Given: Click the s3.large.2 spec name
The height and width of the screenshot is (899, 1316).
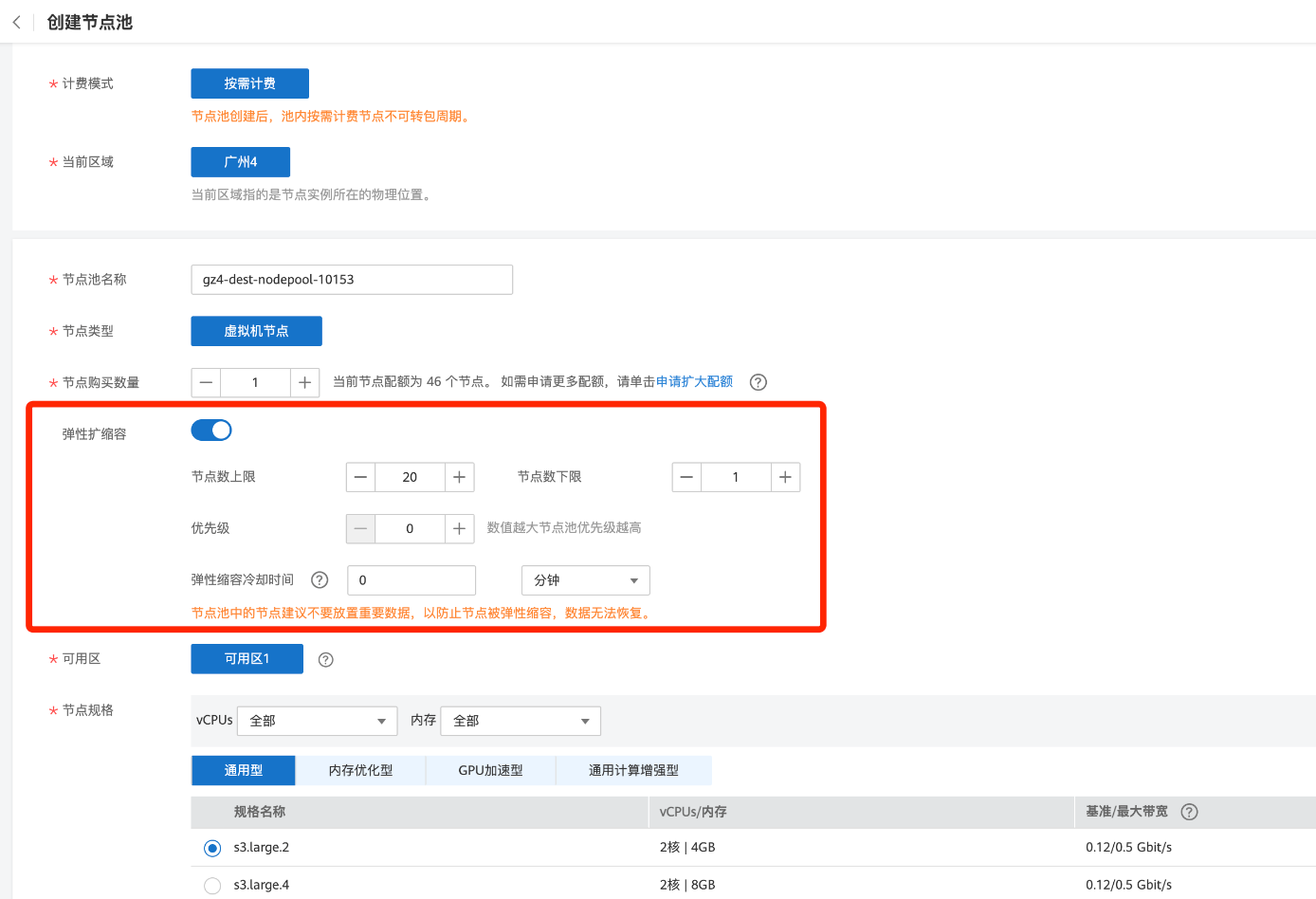Looking at the screenshot, I should (262, 848).
